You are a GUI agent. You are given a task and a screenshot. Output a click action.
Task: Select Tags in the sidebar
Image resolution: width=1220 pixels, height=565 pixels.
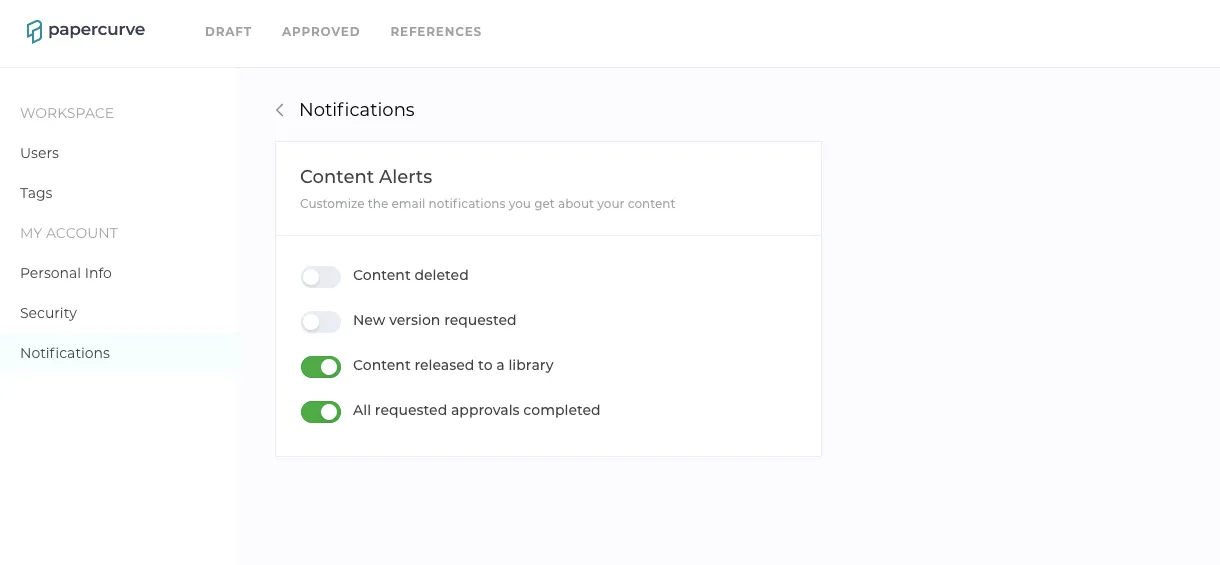tap(36, 193)
